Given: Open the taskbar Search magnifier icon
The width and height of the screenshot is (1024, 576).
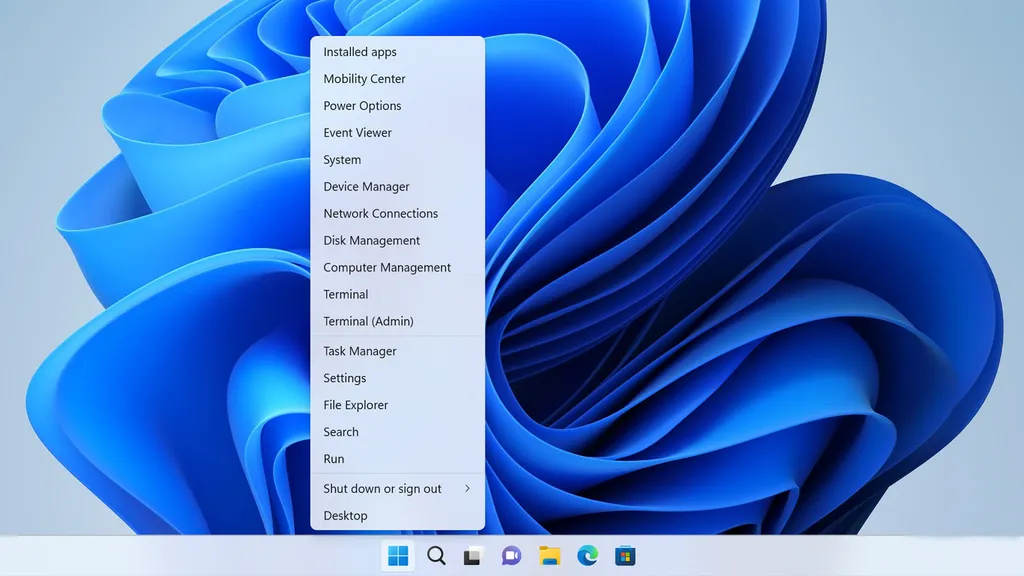Looking at the screenshot, I should (x=436, y=556).
